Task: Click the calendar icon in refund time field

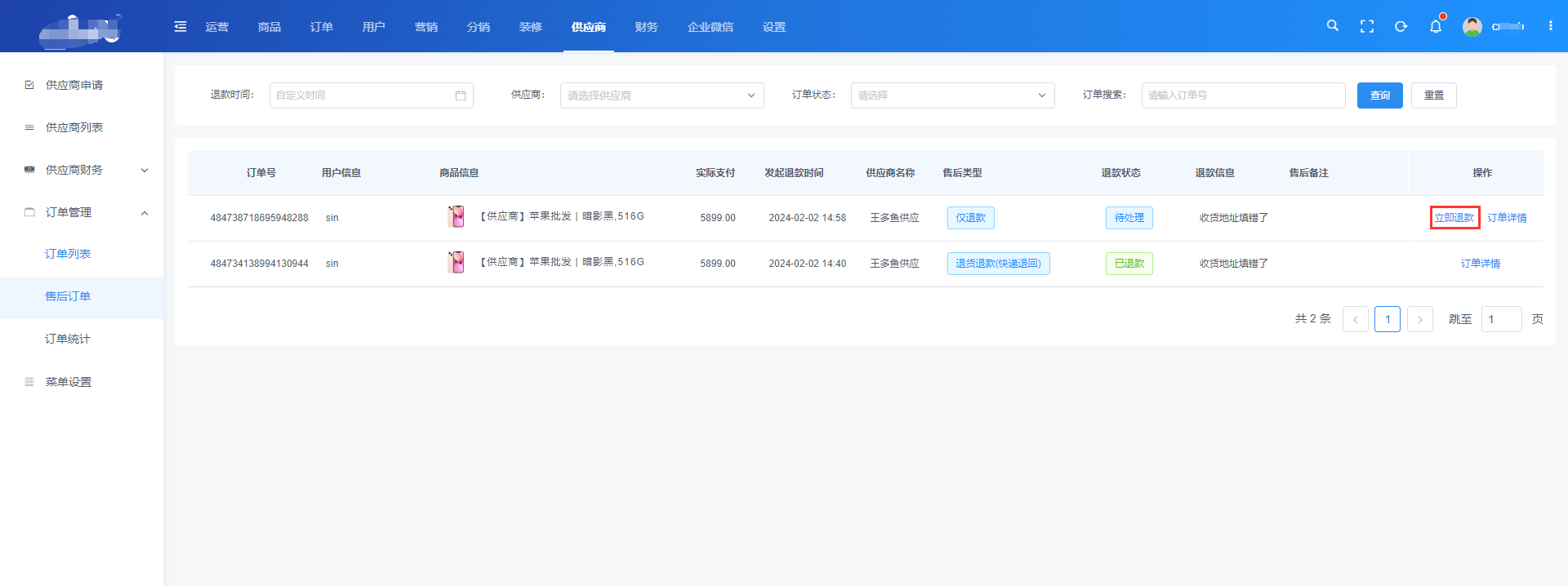Action: 461,95
